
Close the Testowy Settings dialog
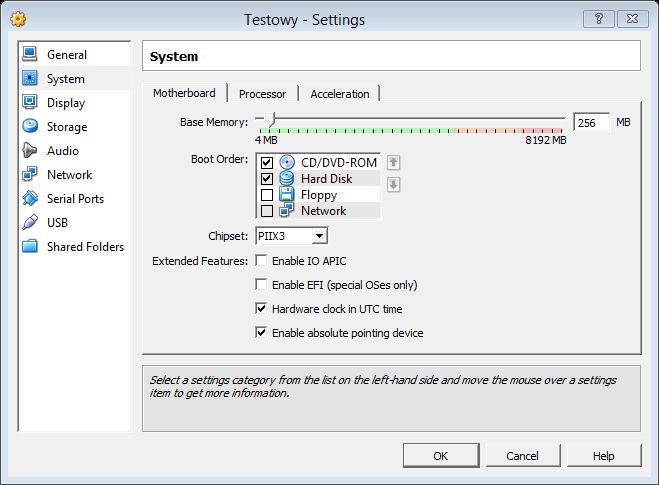632,19
